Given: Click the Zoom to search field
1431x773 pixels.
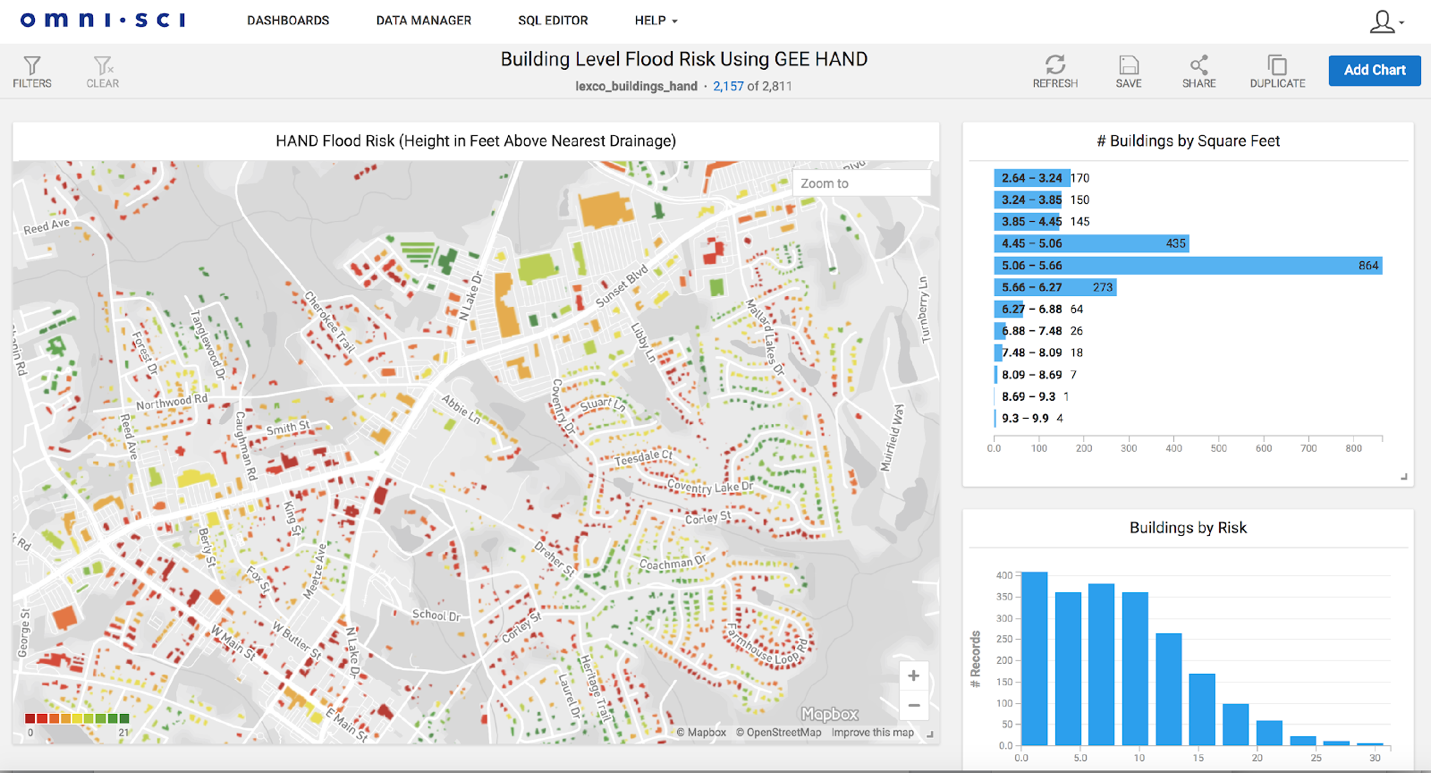Looking at the screenshot, I should point(860,182).
